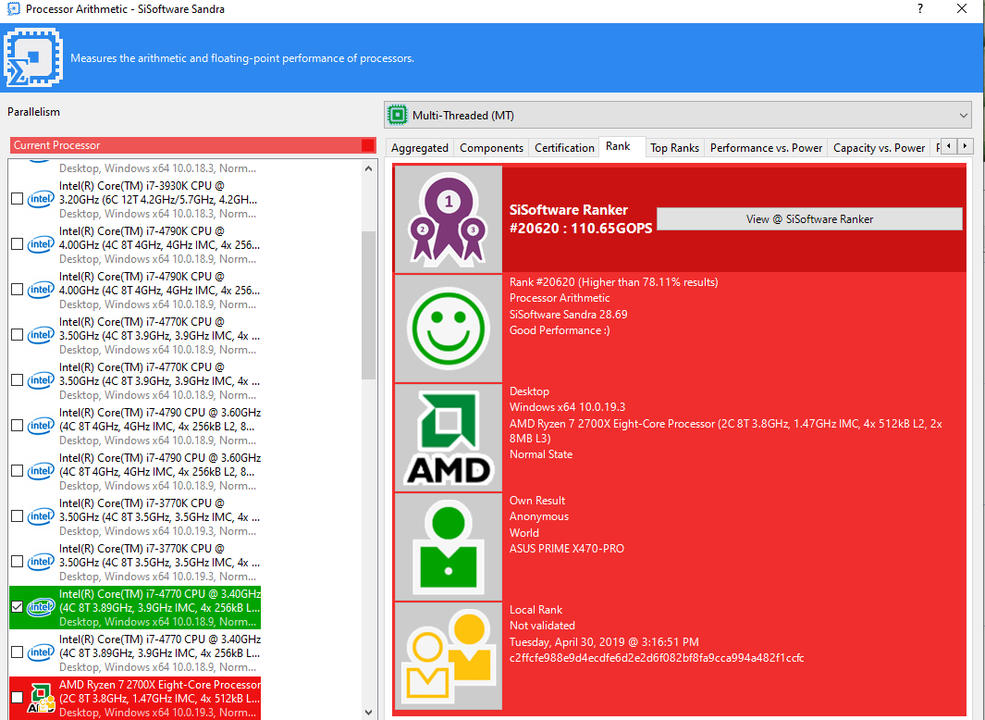
Task: Click the 'Windows x64 10.0.19.3' text in Rank panel
Action: coord(567,407)
